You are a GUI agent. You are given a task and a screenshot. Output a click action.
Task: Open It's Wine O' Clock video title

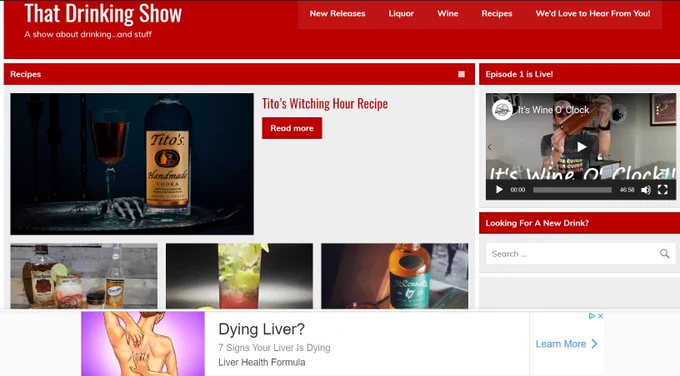[553, 110]
